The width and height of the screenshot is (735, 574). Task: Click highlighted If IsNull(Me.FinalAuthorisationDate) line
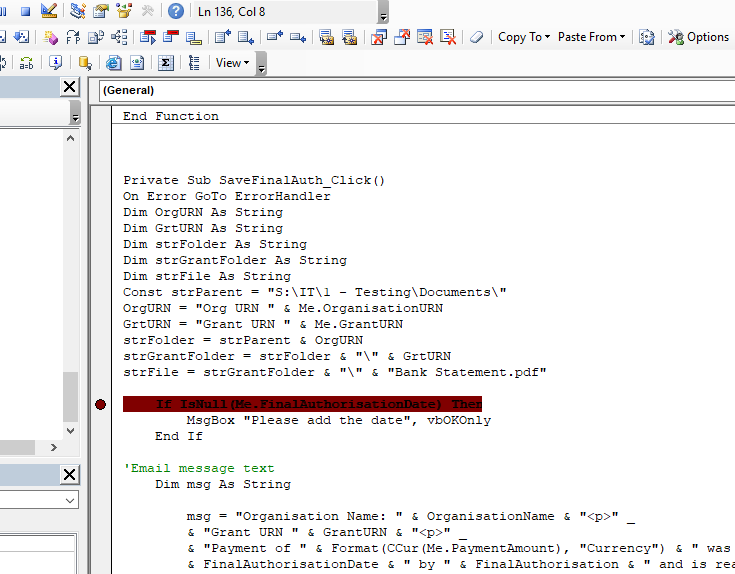pos(302,404)
